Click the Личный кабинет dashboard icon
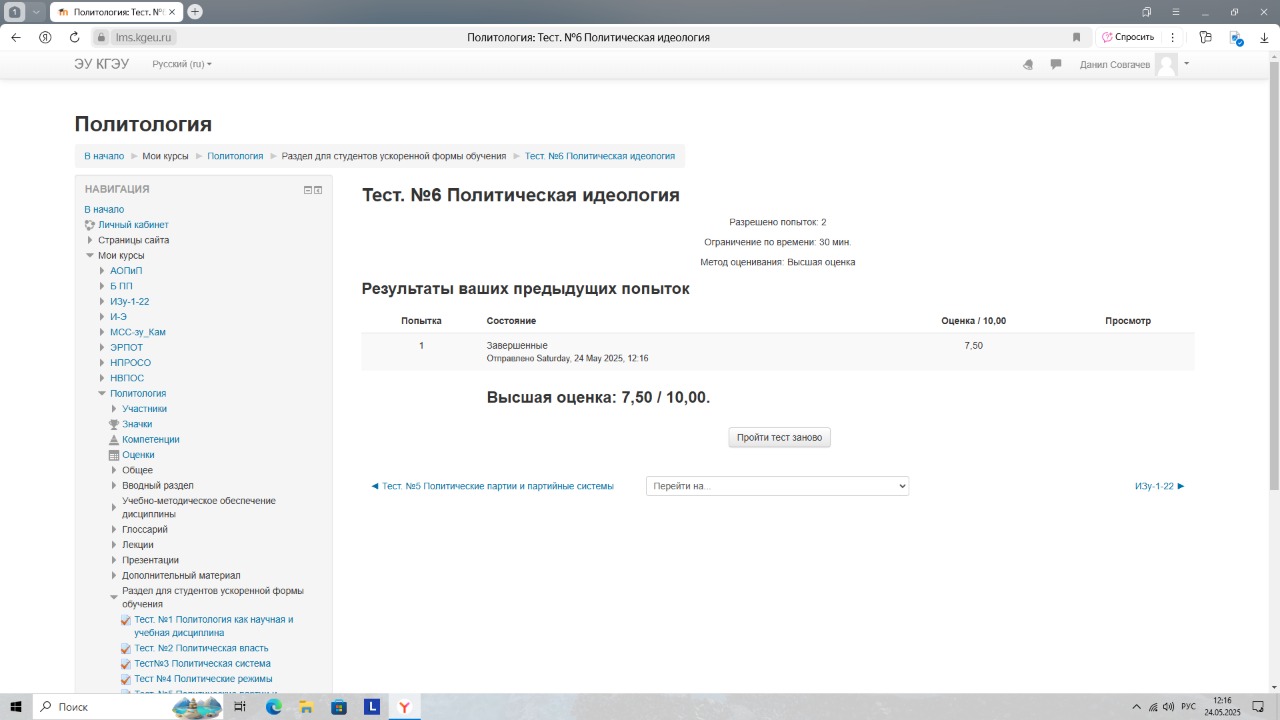 pos(90,225)
